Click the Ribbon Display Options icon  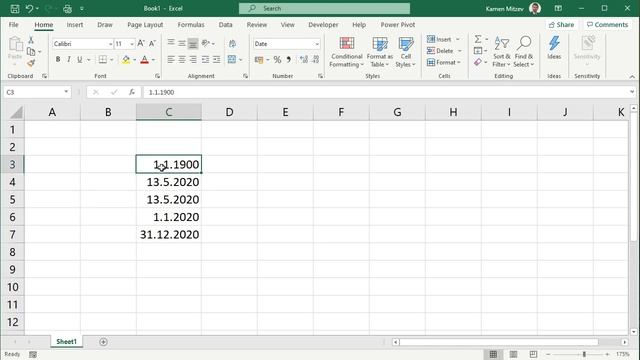558,8
